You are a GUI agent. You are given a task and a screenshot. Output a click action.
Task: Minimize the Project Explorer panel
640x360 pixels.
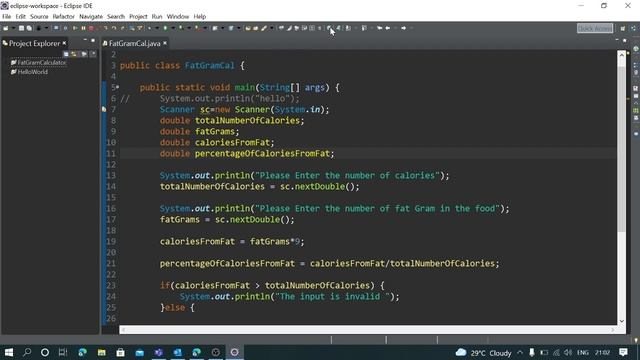[85, 40]
